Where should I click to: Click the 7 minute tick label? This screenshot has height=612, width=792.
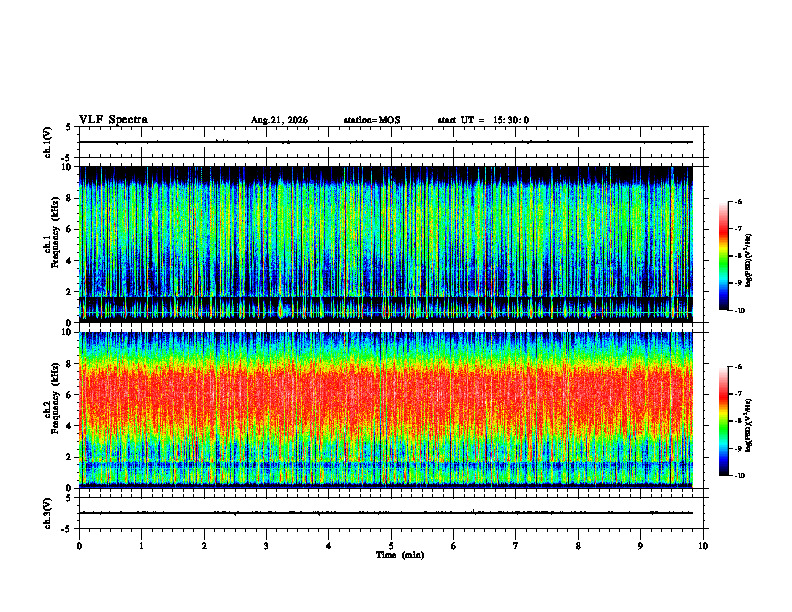tap(516, 546)
